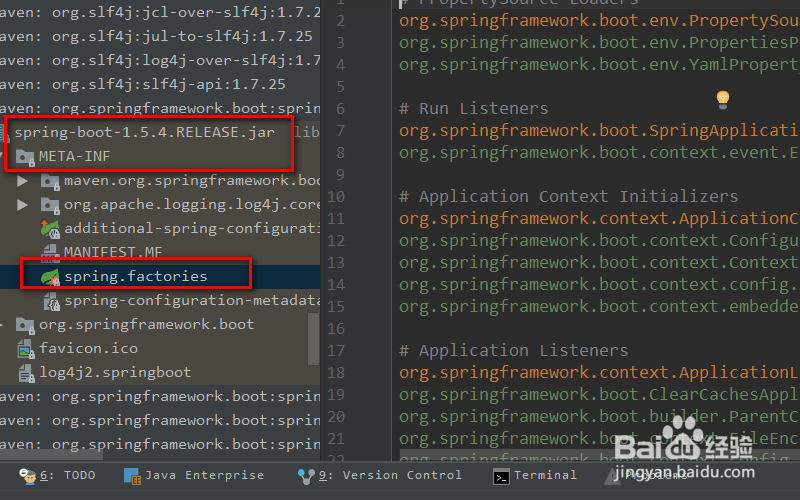The image size is (800, 500).
Task: Open MANIFEST.MF file
Action: point(113,252)
